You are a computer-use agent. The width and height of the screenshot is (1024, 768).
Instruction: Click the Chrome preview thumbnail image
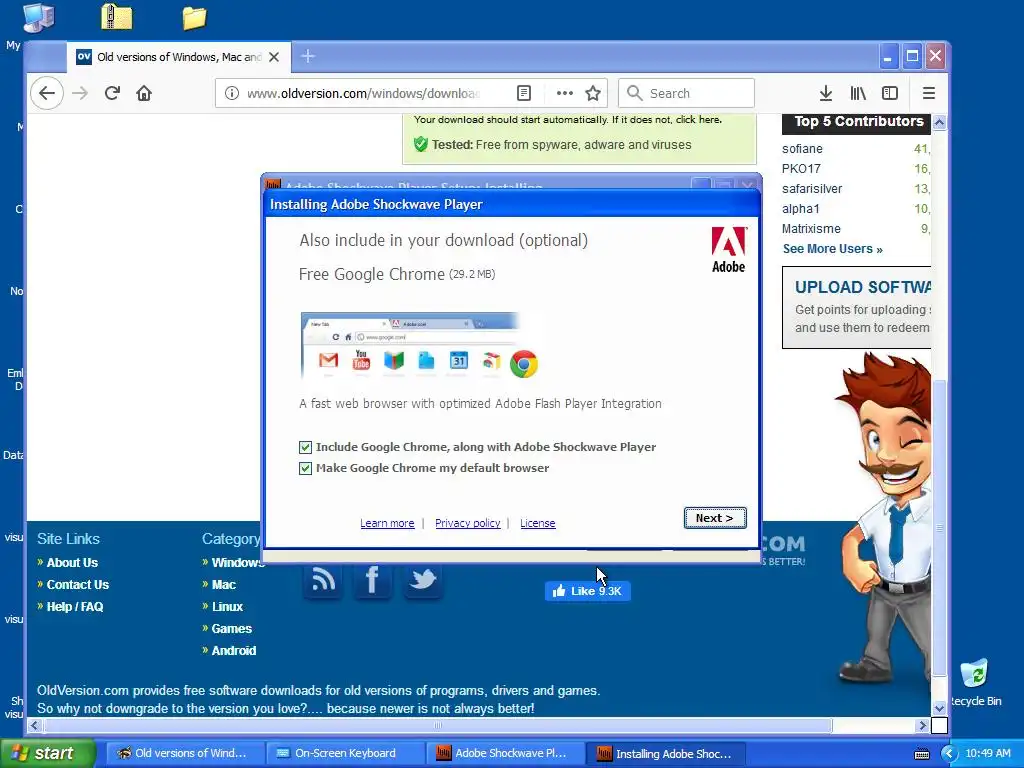[419, 346]
